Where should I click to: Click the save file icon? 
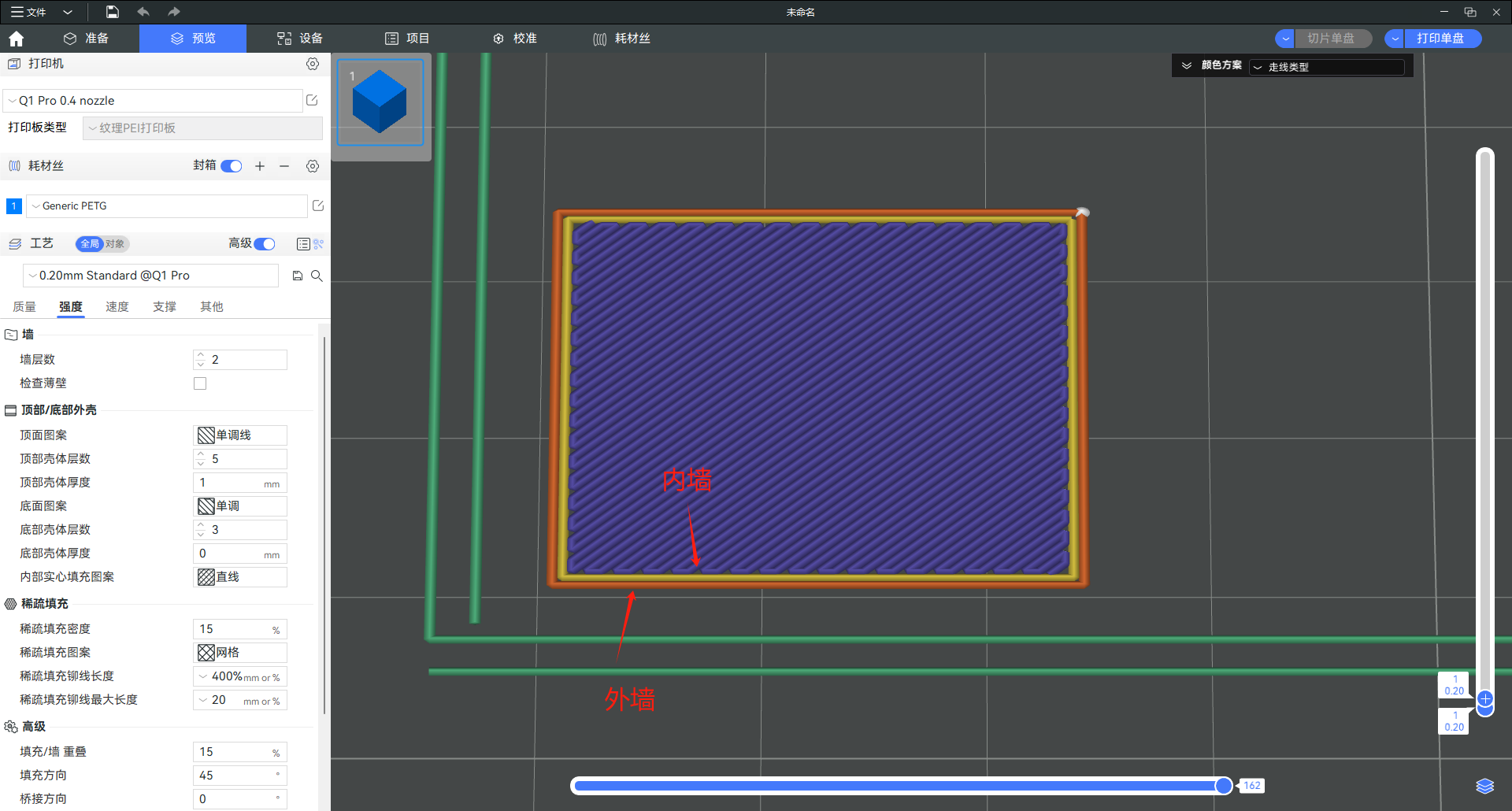(113, 12)
